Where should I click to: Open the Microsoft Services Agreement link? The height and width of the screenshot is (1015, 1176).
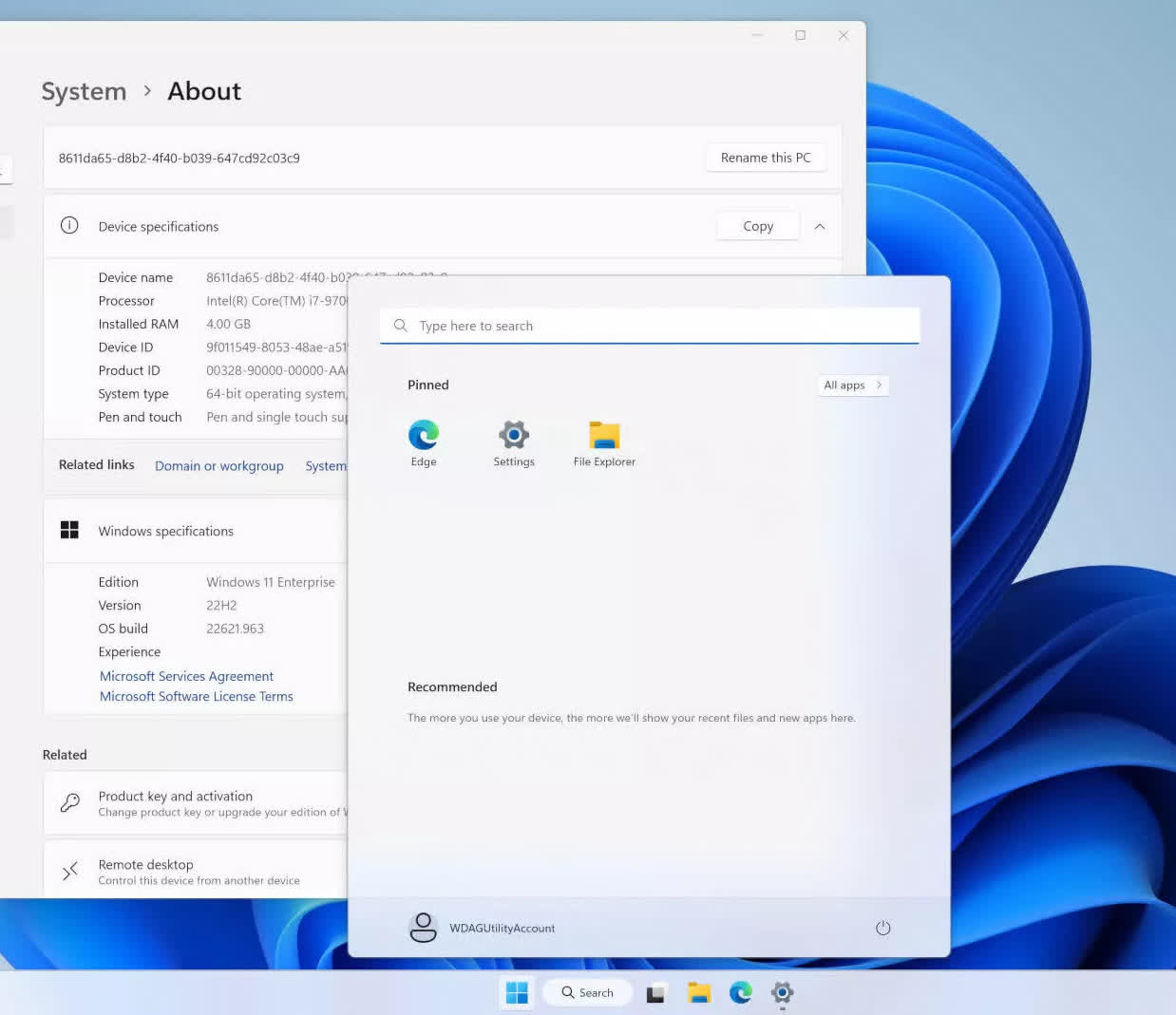click(x=186, y=676)
